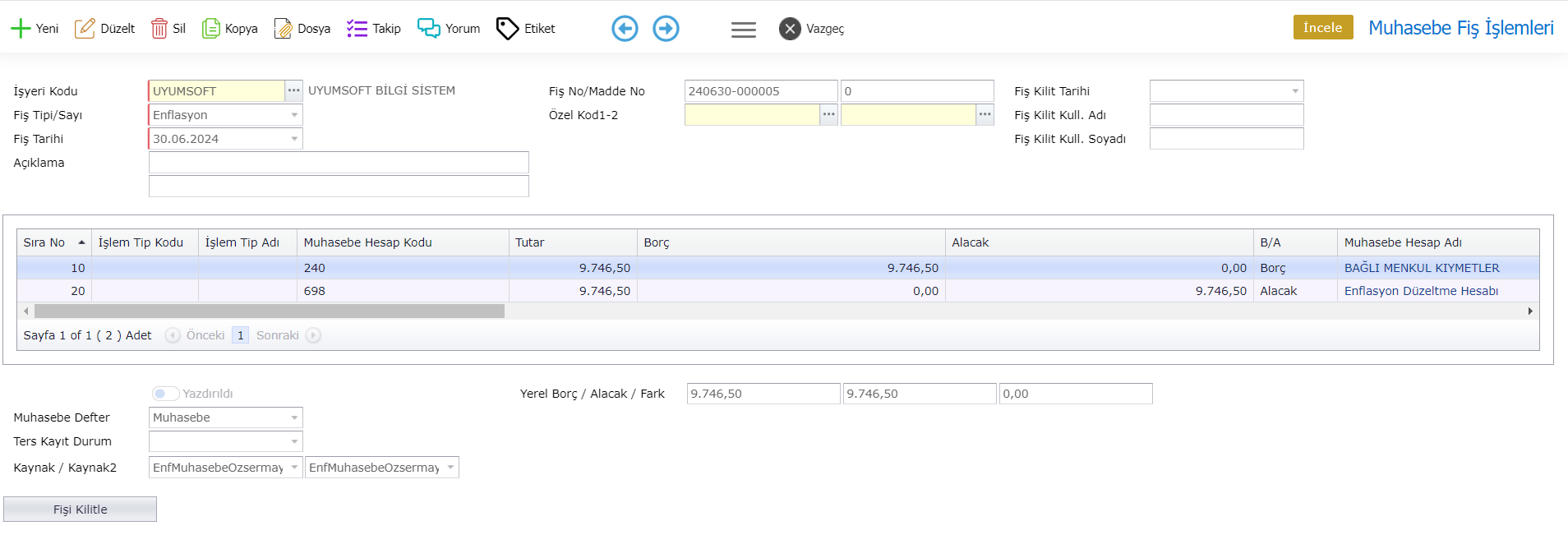Click the Alacak cell in row 20

[x=1100, y=291]
